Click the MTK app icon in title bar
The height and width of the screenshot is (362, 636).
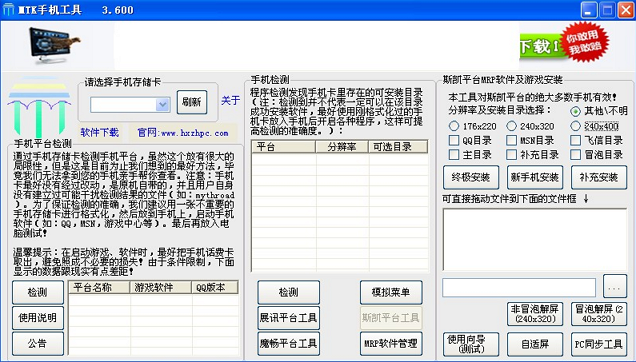click(8, 9)
